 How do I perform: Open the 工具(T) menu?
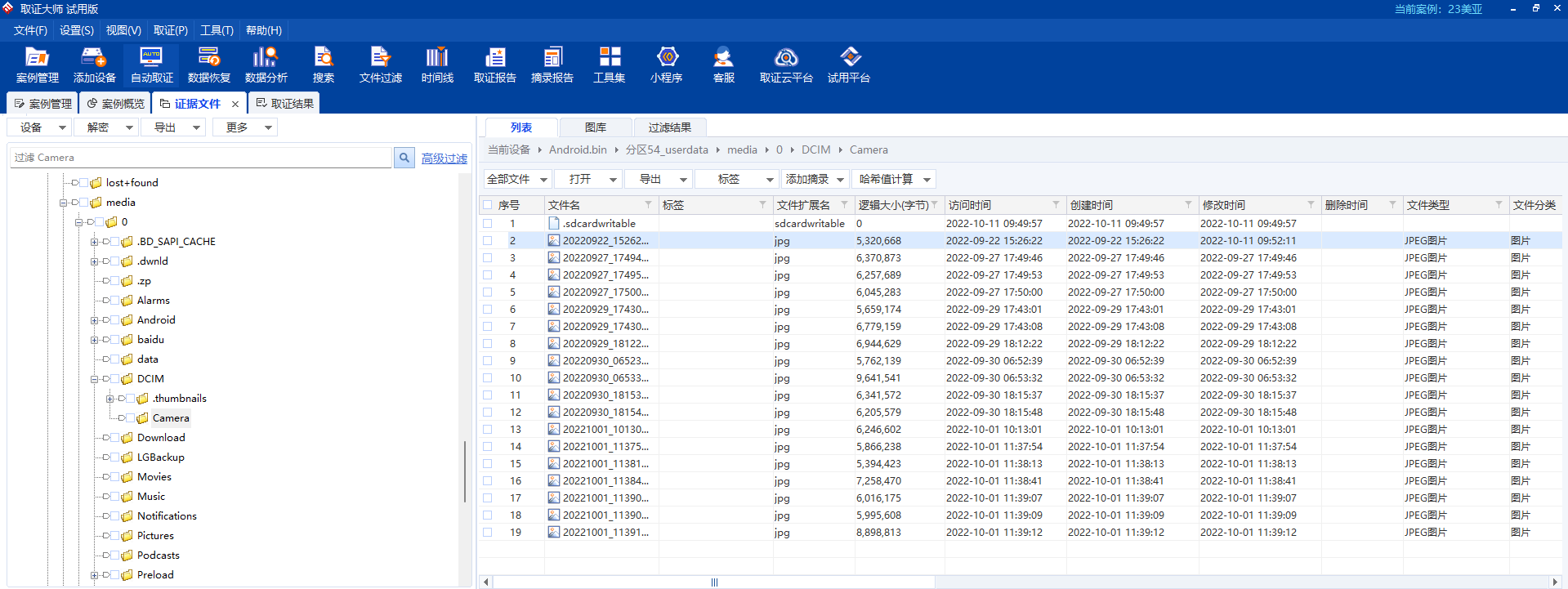click(217, 30)
